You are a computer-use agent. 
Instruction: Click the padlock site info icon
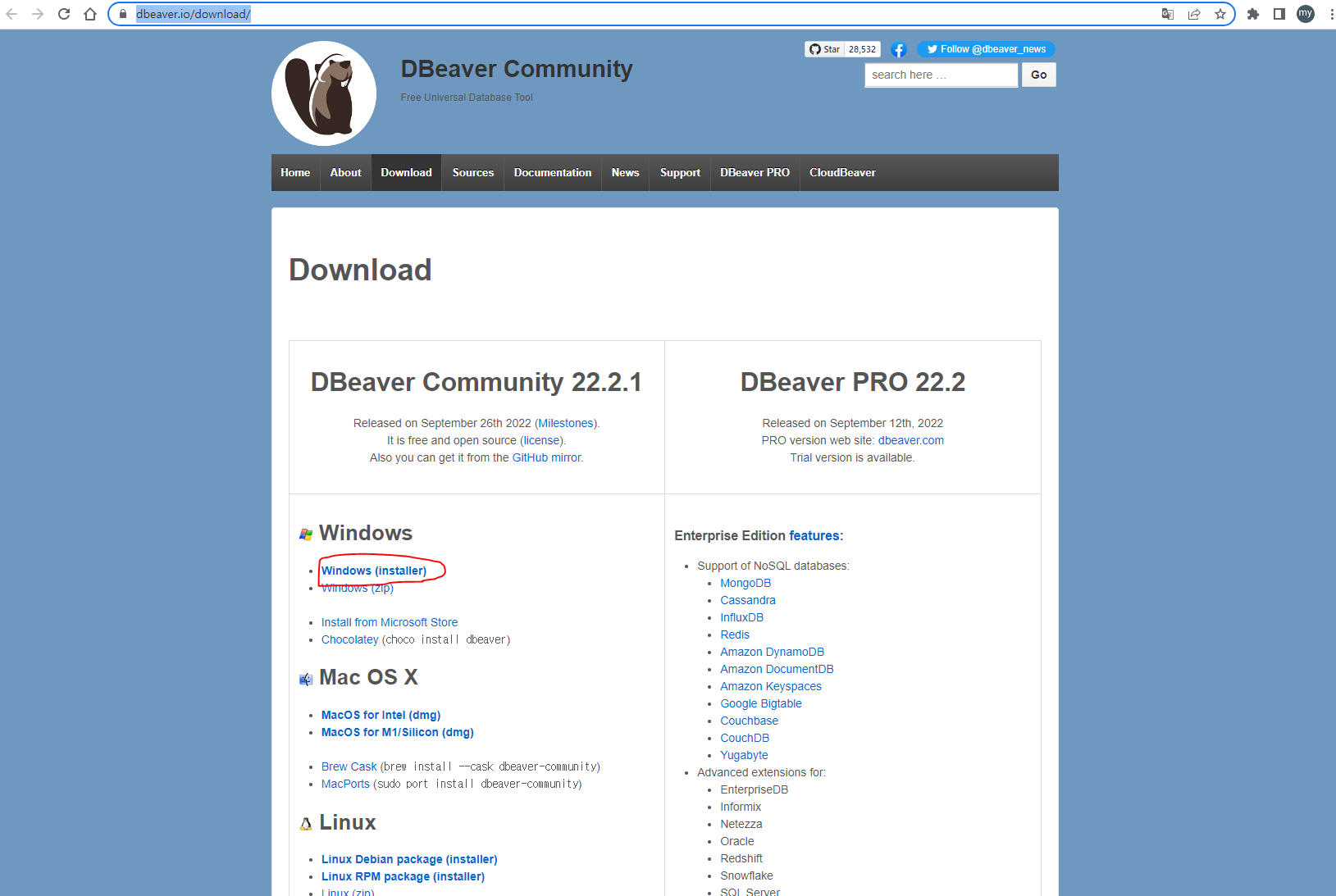tap(123, 14)
